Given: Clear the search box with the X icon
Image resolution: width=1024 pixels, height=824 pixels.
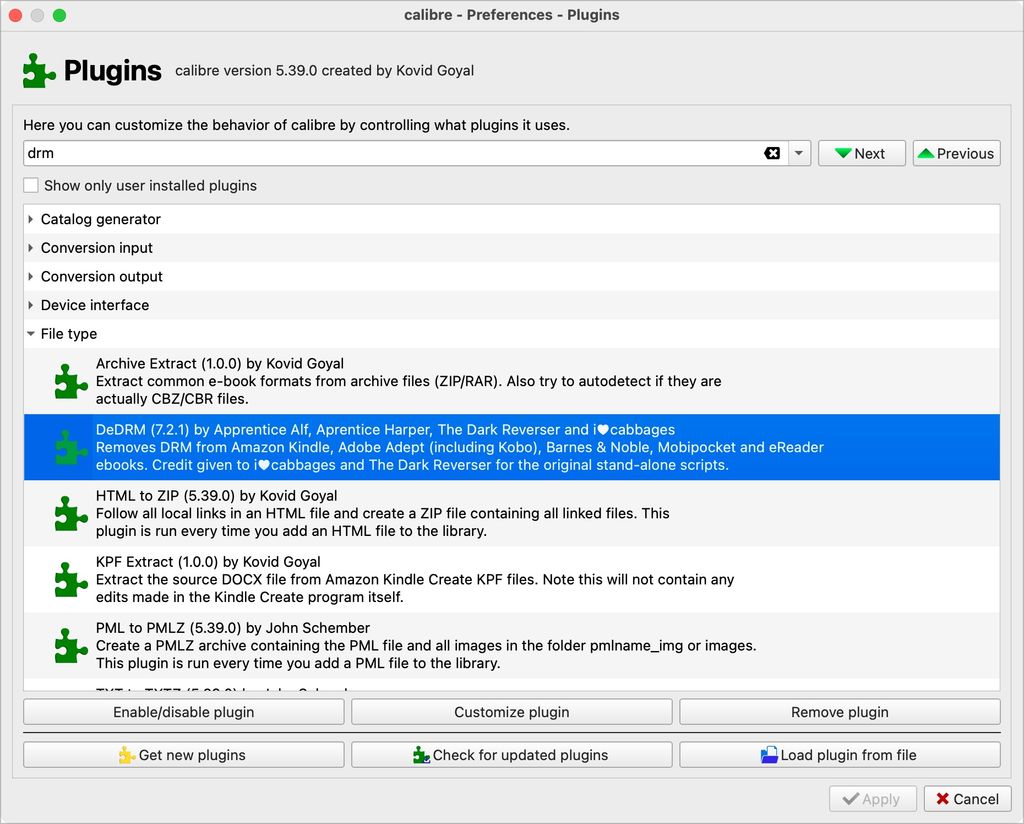Looking at the screenshot, I should point(772,153).
